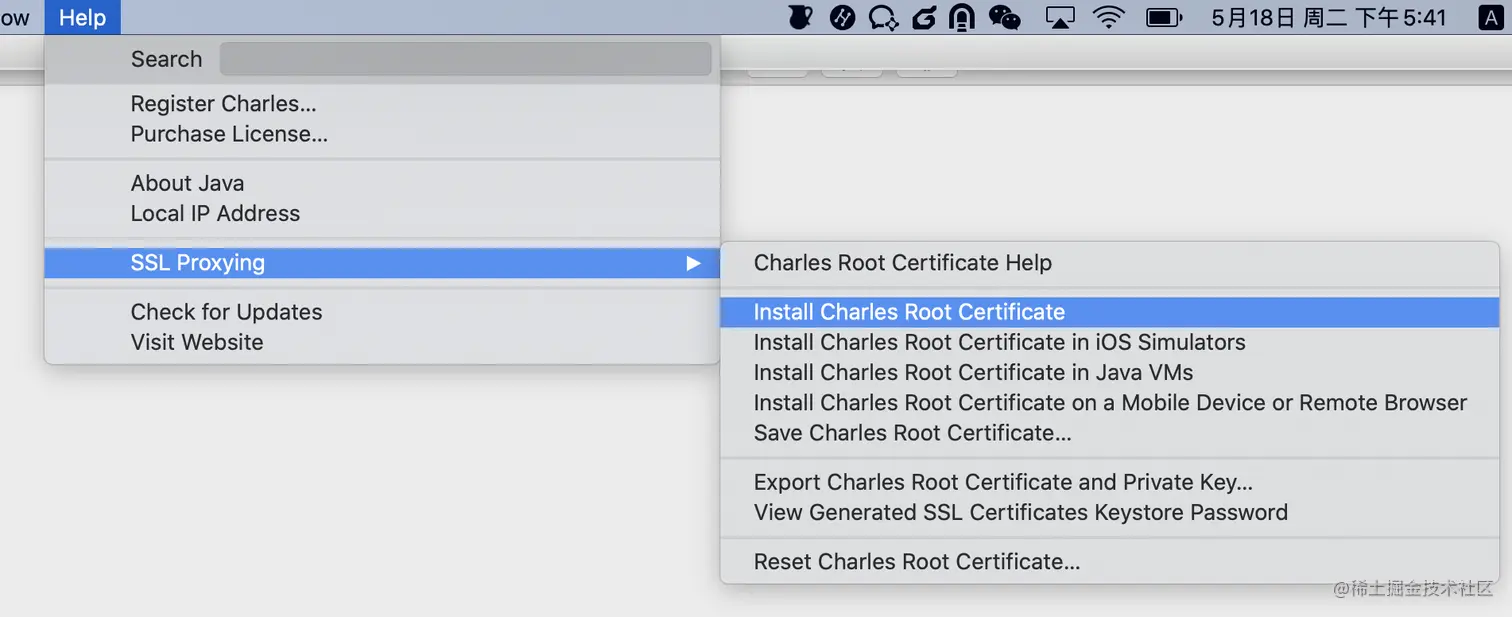View Generated SSL Certificates Keystore Password
The height and width of the screenshot is (617, 1512).
click(x=1110, y=512)
